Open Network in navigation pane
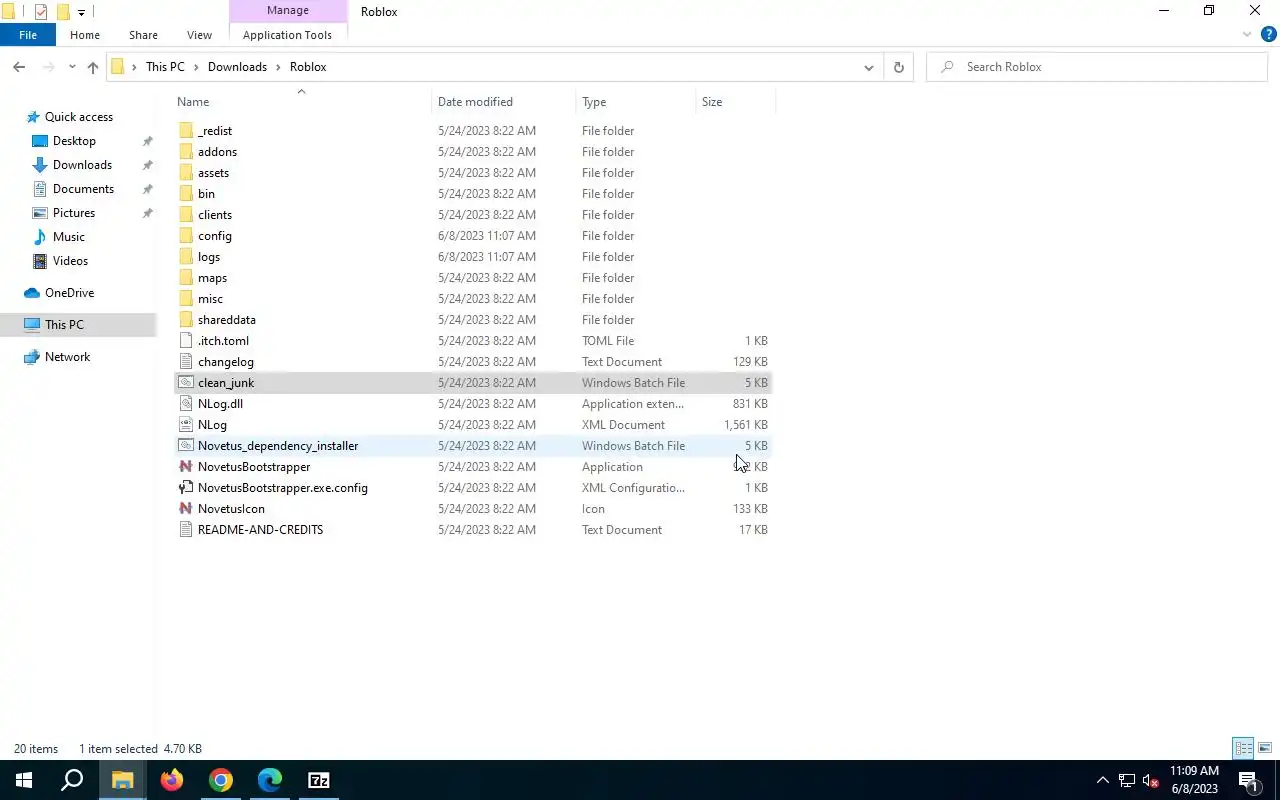Screen dimensions: 1280x800 67,357
